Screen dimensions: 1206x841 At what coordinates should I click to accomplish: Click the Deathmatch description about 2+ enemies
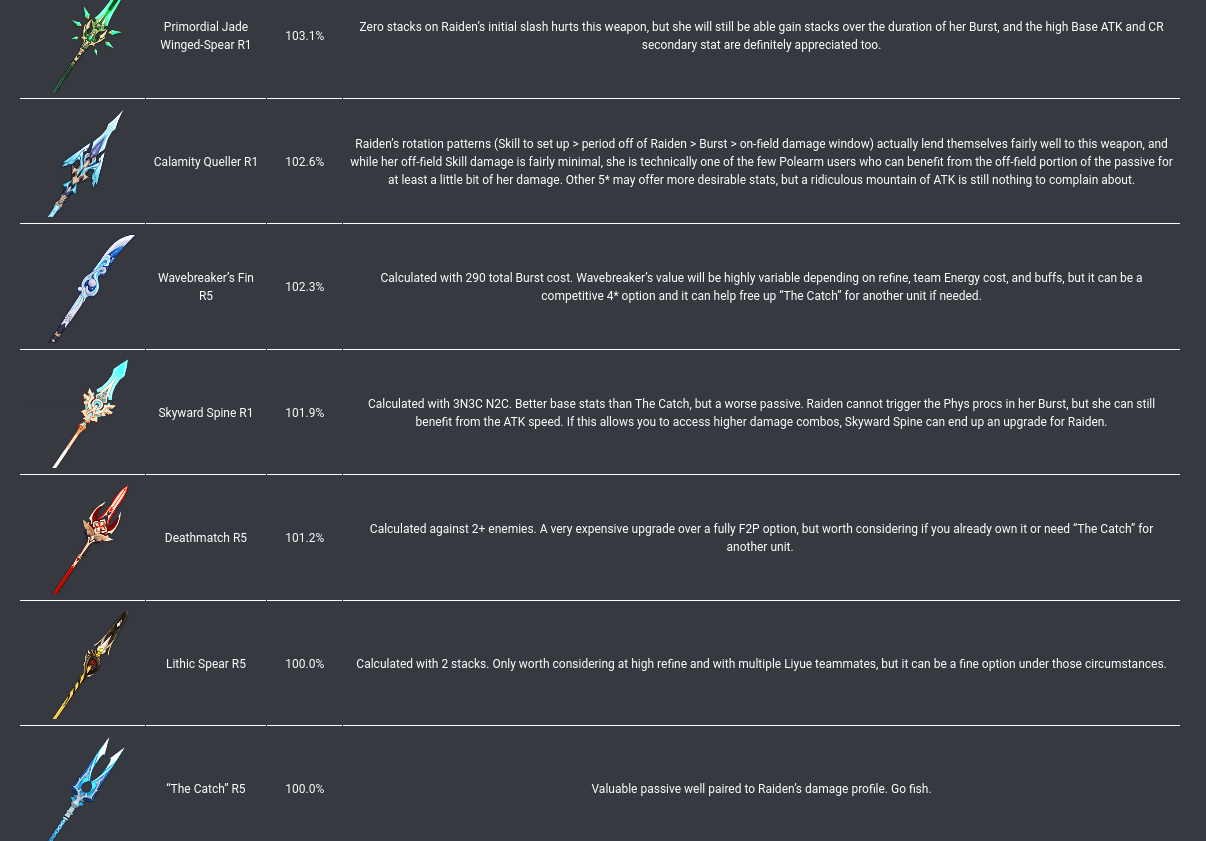click(761, 538)
